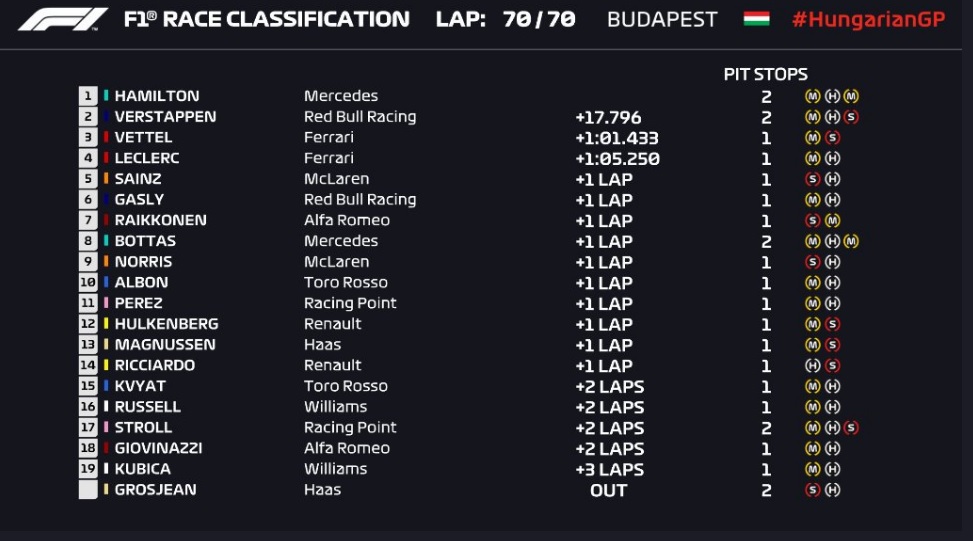
Task: Select Kubica's +3 LAPS gap
Action: pyautogui.click(x=609, y=470)
